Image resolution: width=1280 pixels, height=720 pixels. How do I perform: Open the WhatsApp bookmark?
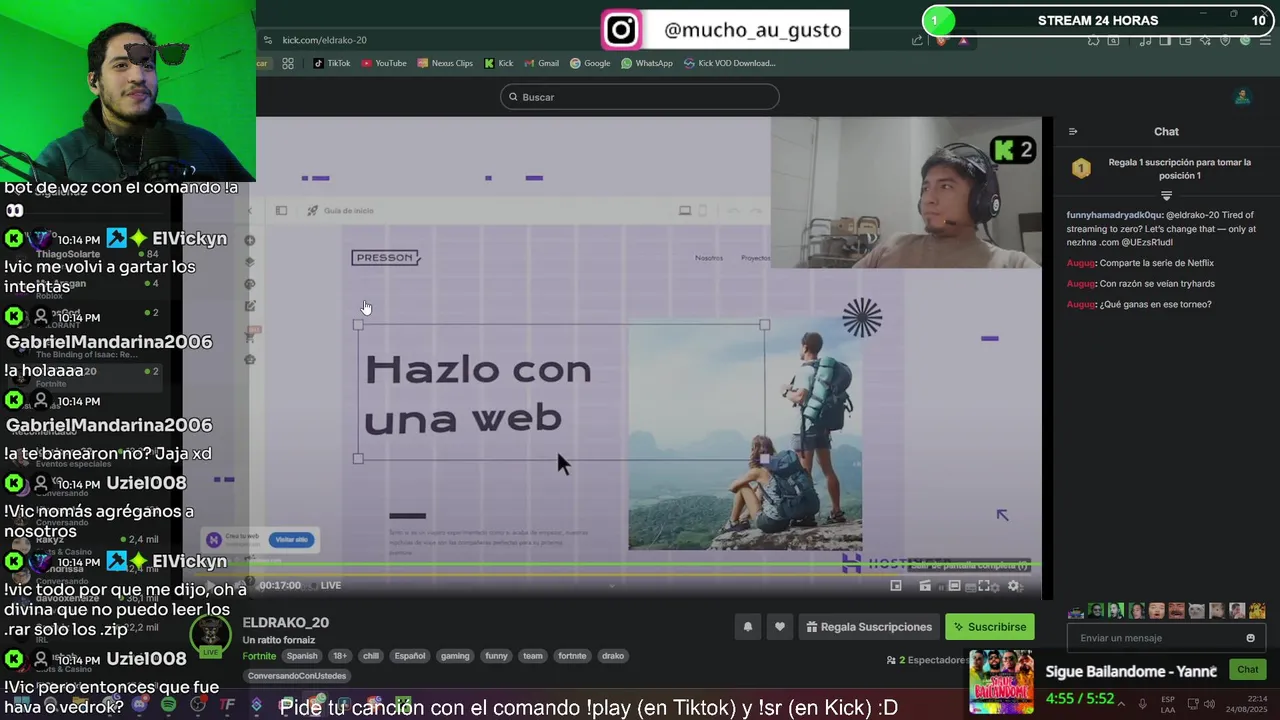(x=647, y=63)
